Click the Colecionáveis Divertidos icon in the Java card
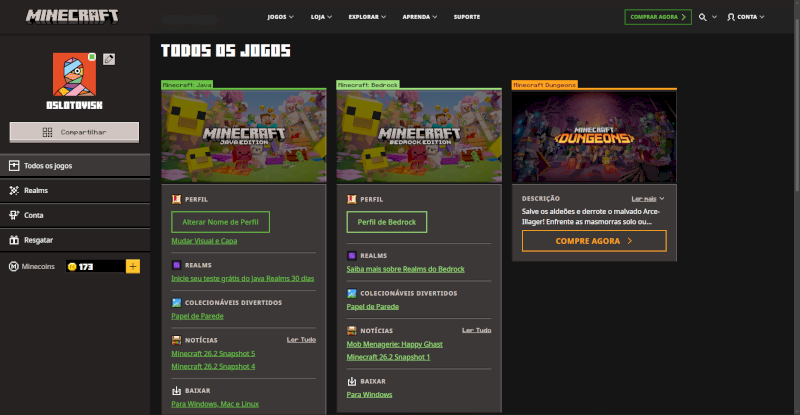800x415 pixels. (x=177, y=303)
